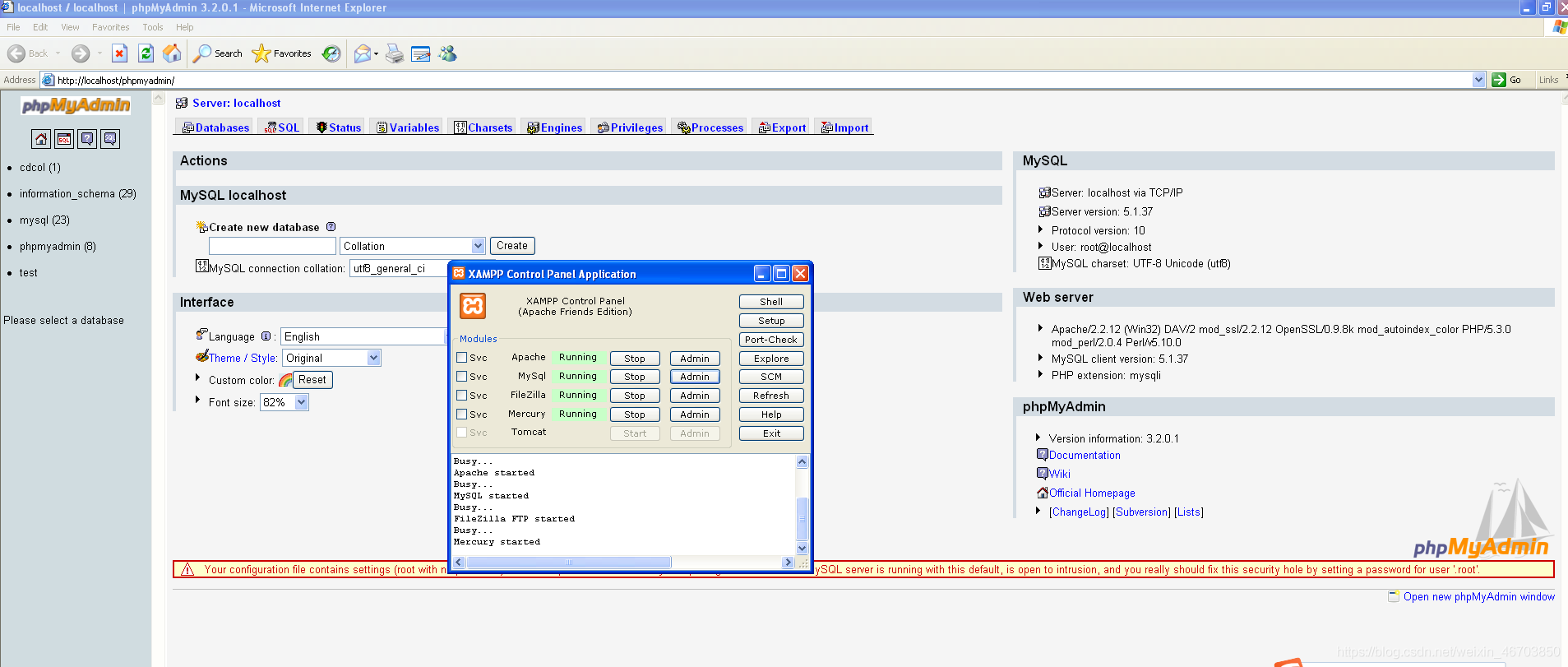Image resolution: width=1568 pixels, height=667 pixels.
Task: Click the page icon in the address bar
Action: 49,80
